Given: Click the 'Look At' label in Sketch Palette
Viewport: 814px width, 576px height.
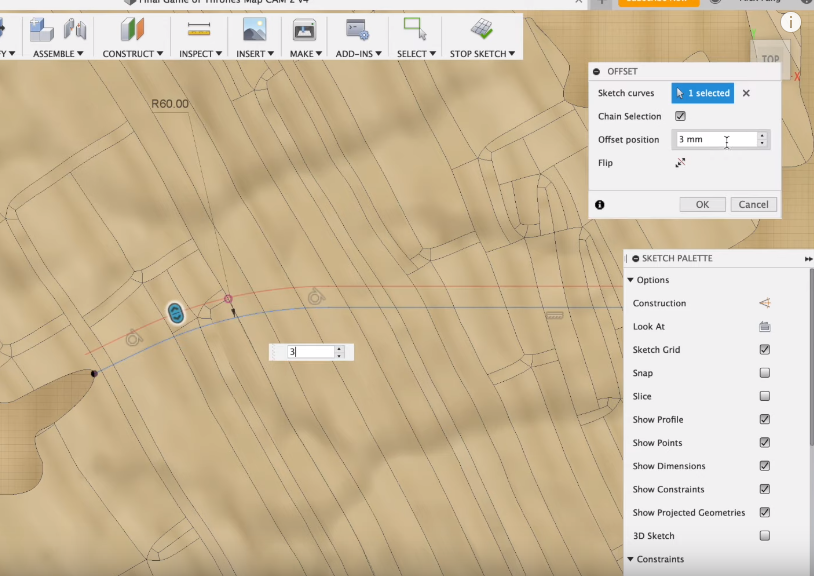Looking at the screenshot, I should point(649,326).
